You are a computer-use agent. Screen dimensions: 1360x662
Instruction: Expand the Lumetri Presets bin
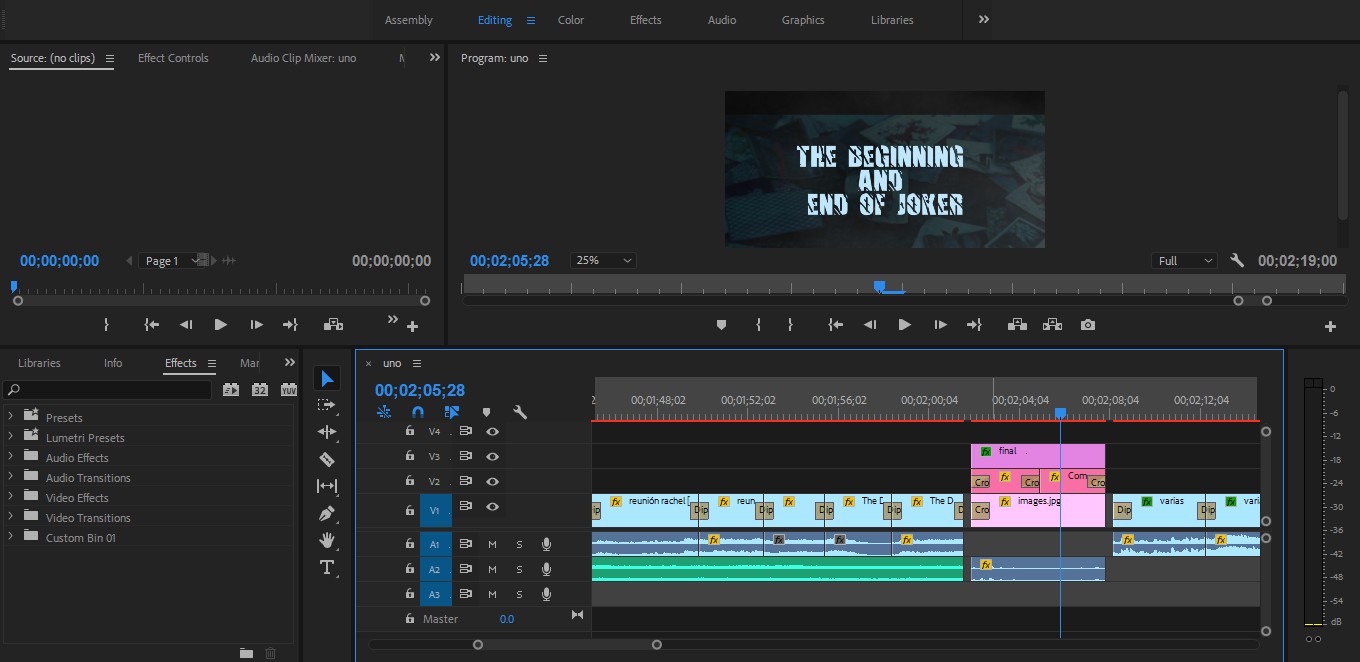pos(11,436)
